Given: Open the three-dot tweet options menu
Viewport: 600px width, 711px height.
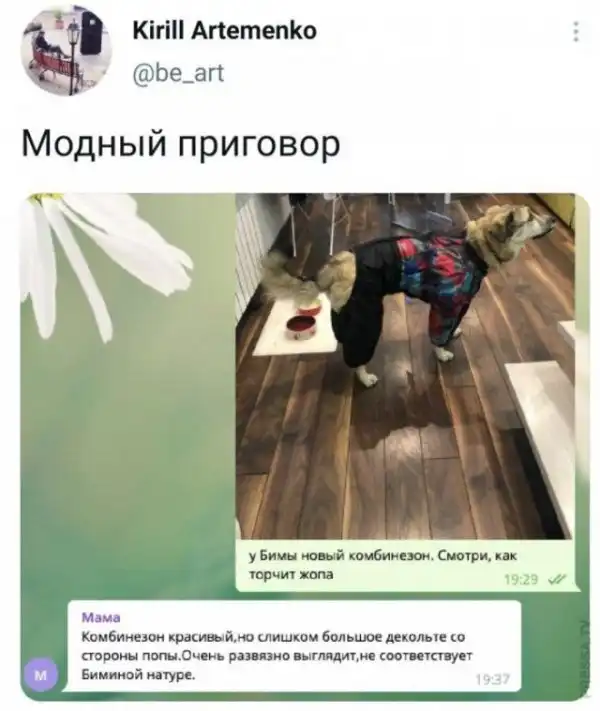Looking at the screenshot, I should (576, 32).
